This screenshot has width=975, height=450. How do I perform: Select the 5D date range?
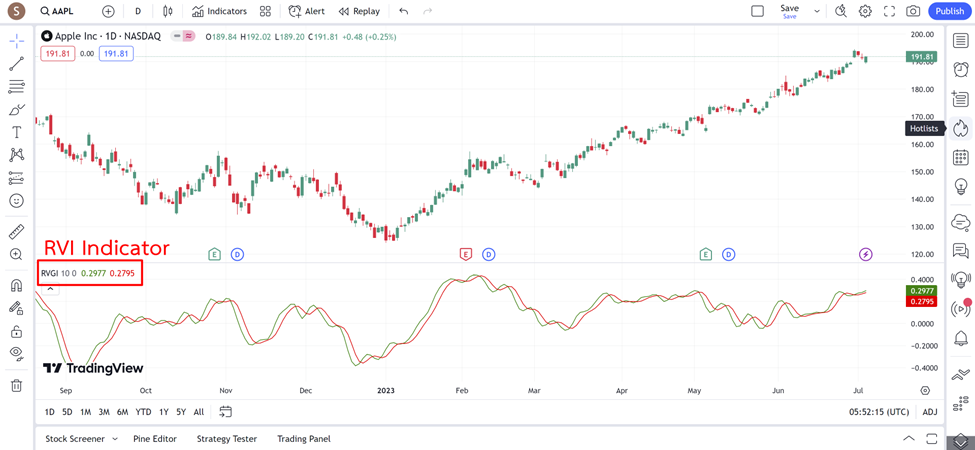point(67,411)
